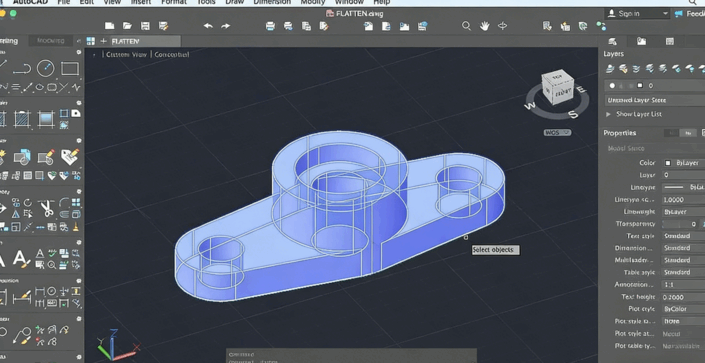This screenshot has height=363, width=705.
Task: Click the Array grid tool icon
Action: click(76, 202)
